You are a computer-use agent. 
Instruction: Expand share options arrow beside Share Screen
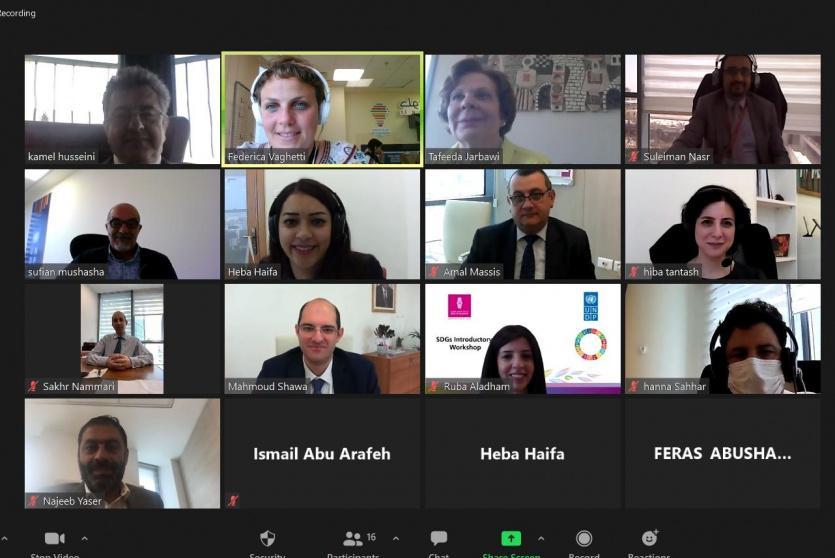click(541, 538)
